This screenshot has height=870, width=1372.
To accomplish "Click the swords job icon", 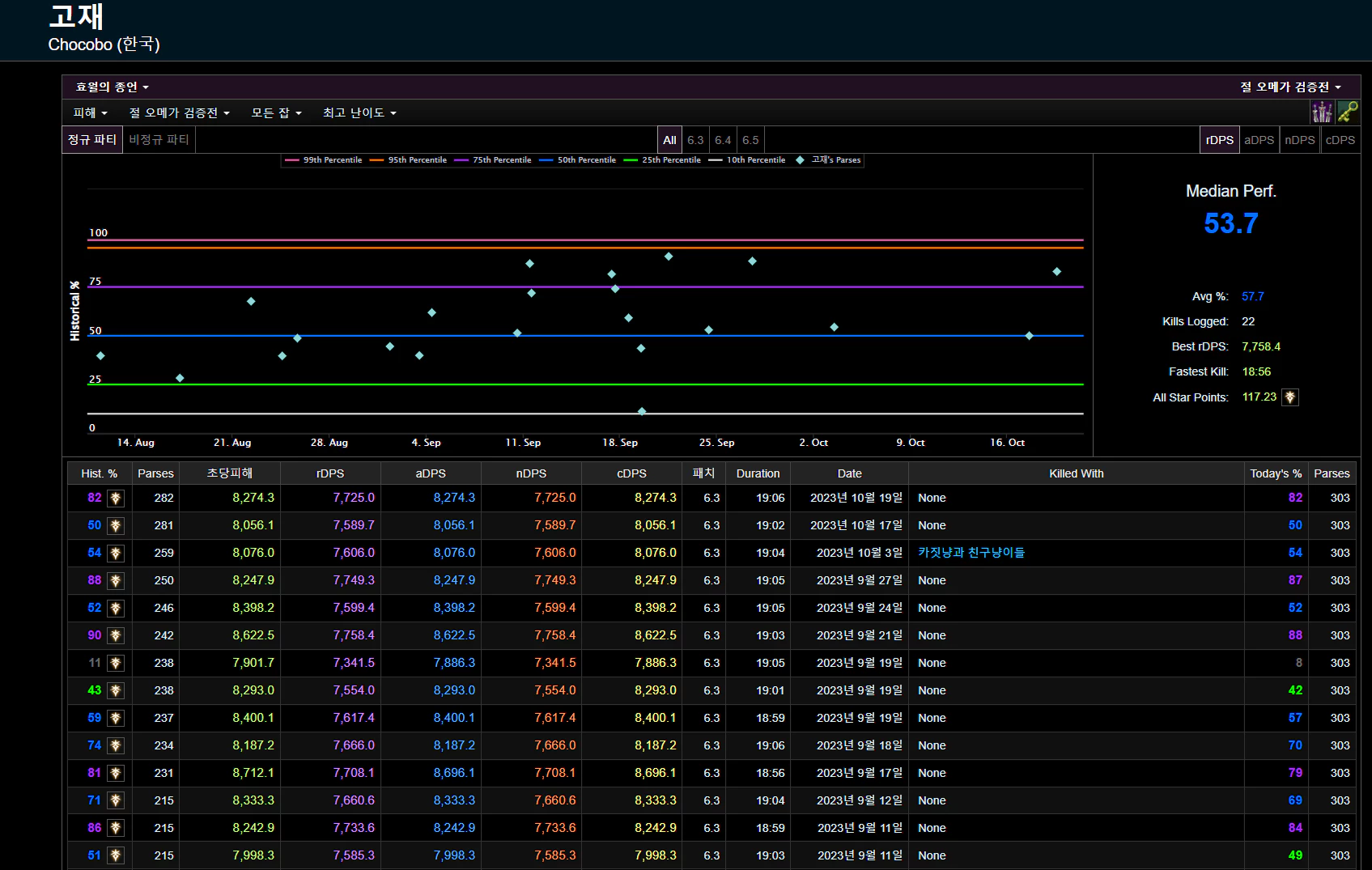I will point(1323,112).
